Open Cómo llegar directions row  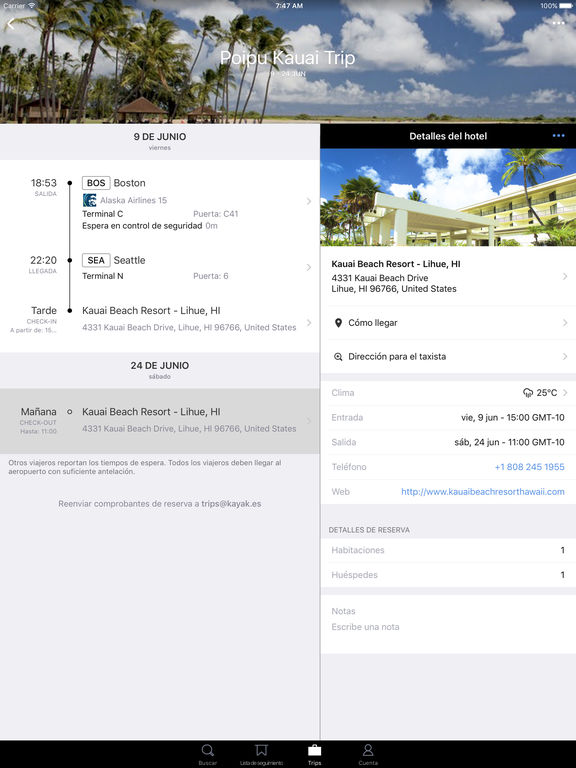(x=448, y=323)
